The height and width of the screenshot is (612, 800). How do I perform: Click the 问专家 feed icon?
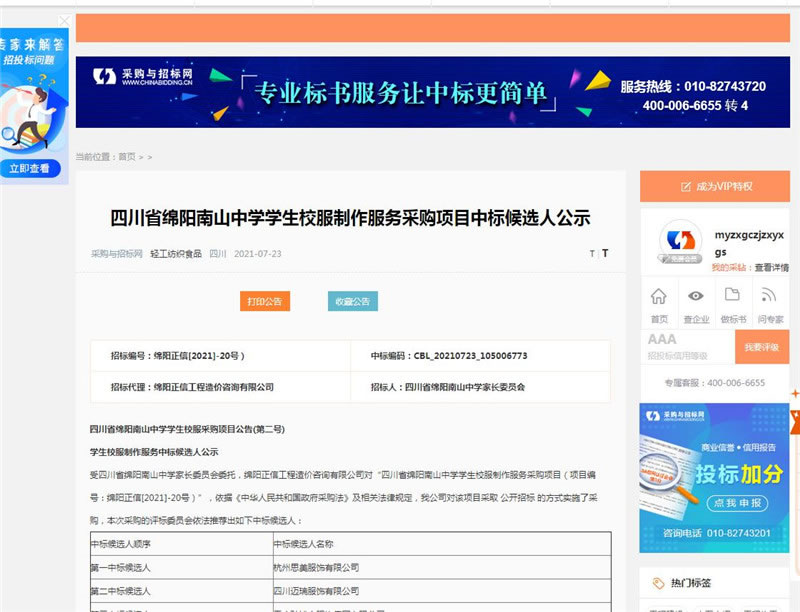770,296
